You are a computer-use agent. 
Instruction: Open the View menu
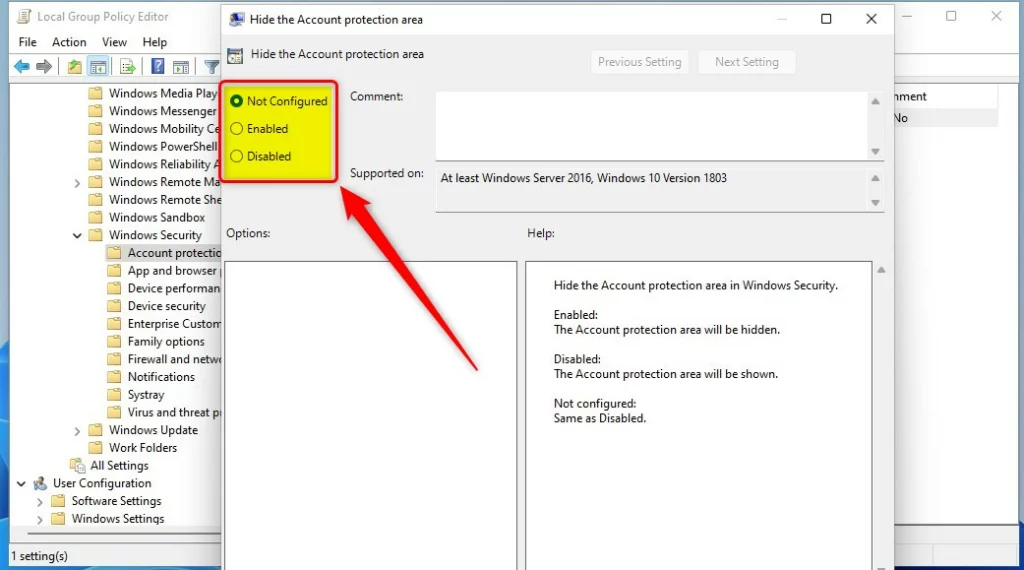tap(114, 42)
